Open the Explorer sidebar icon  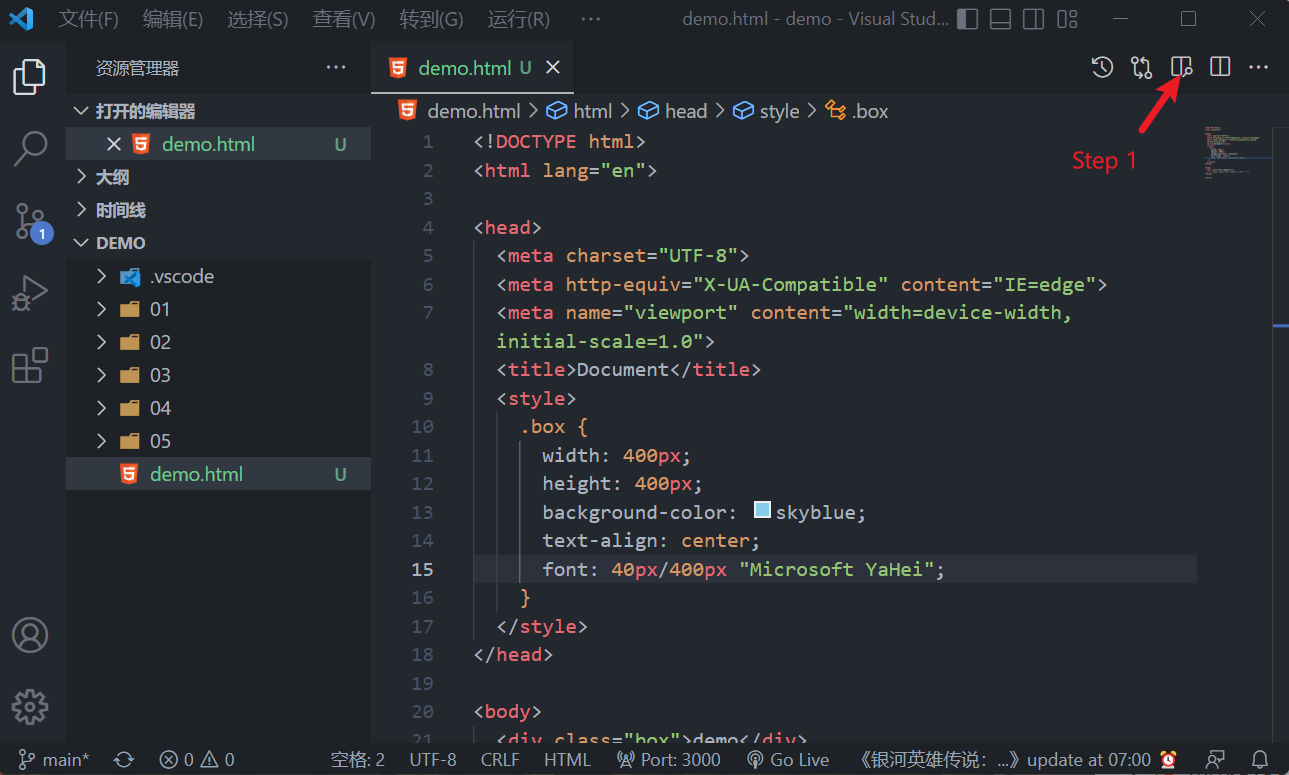(30, 76)
